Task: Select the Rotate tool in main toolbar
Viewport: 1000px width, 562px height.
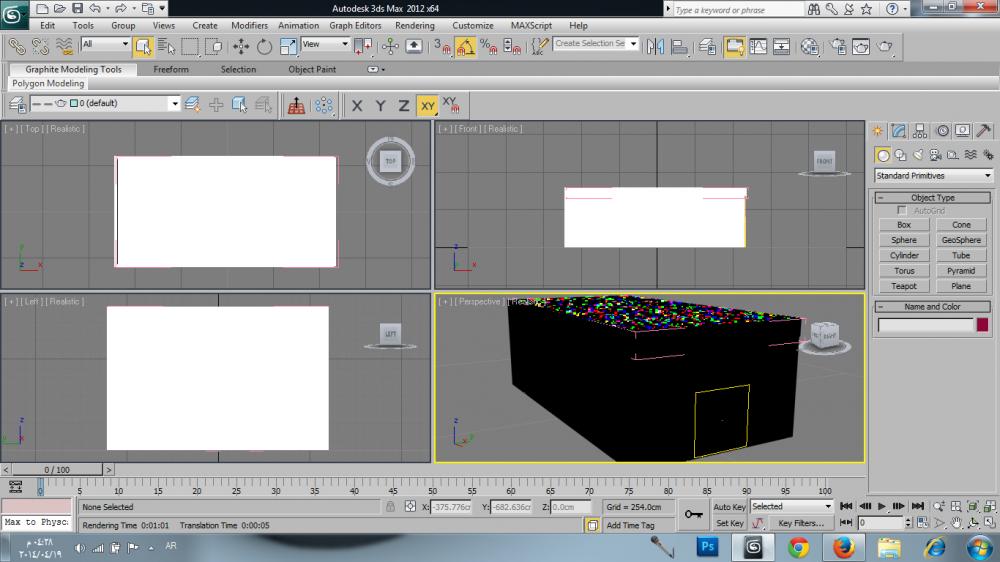Action: tap(264, 46)
